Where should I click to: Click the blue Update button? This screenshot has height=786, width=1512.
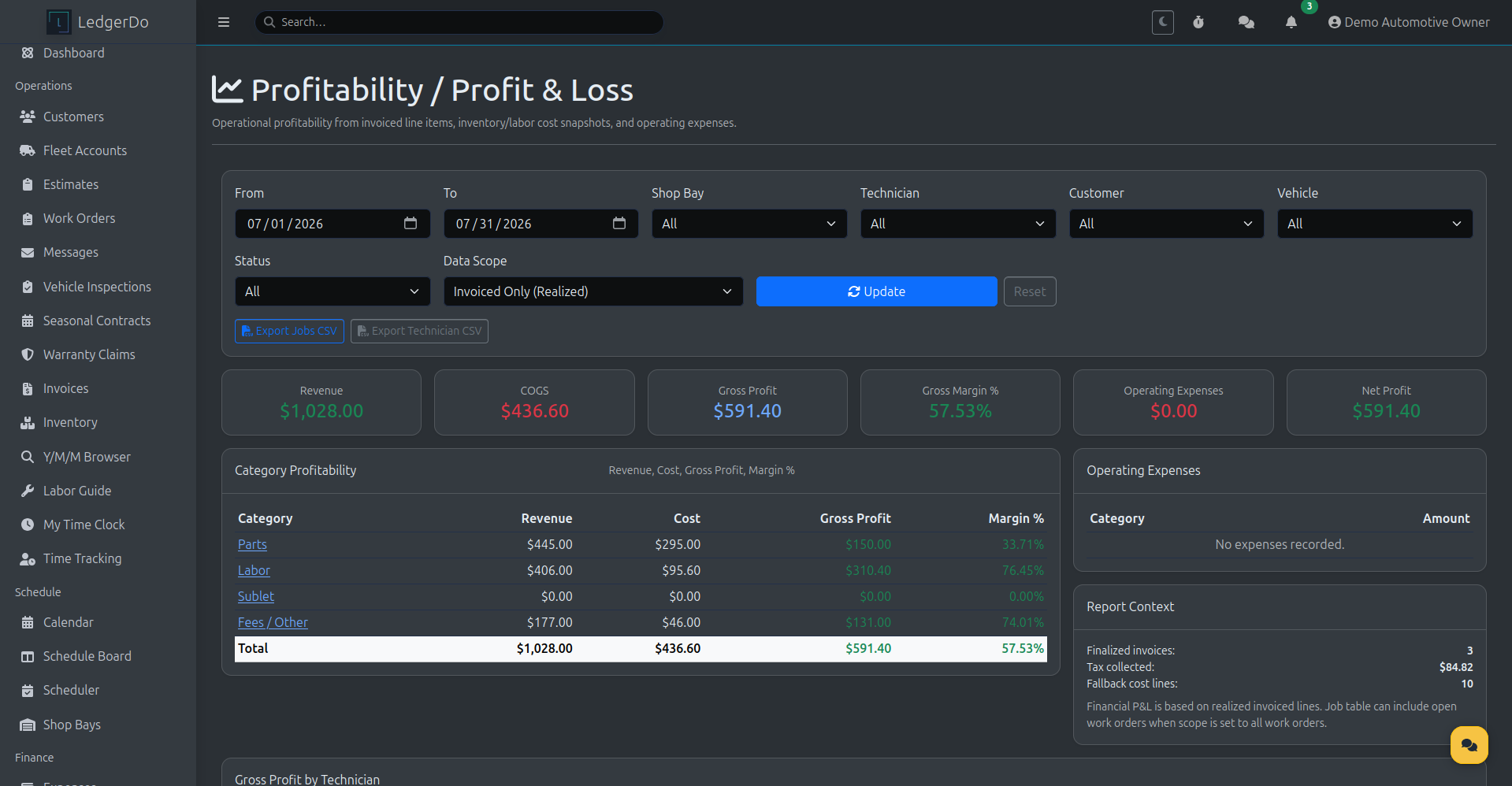[x=876, y=291]
